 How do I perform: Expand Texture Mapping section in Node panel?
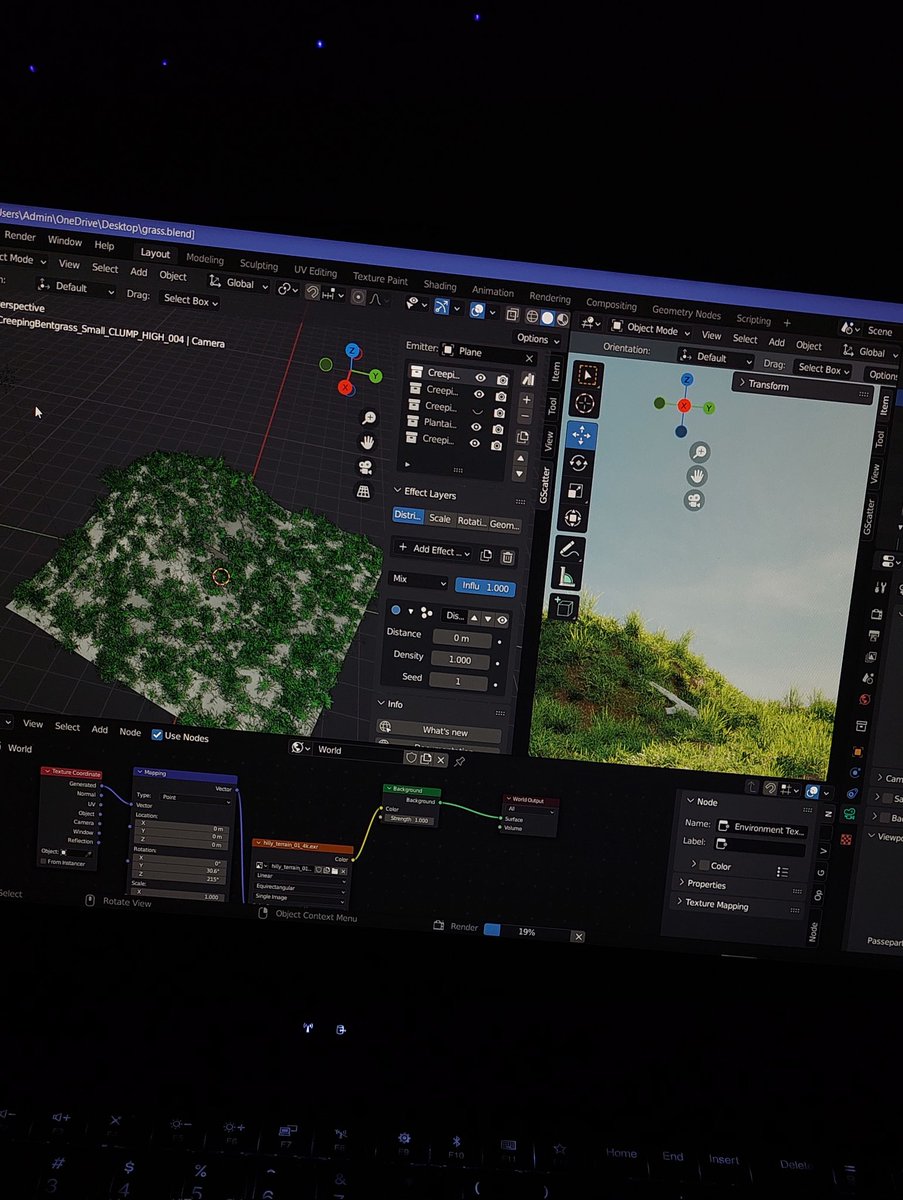(716, 904)
